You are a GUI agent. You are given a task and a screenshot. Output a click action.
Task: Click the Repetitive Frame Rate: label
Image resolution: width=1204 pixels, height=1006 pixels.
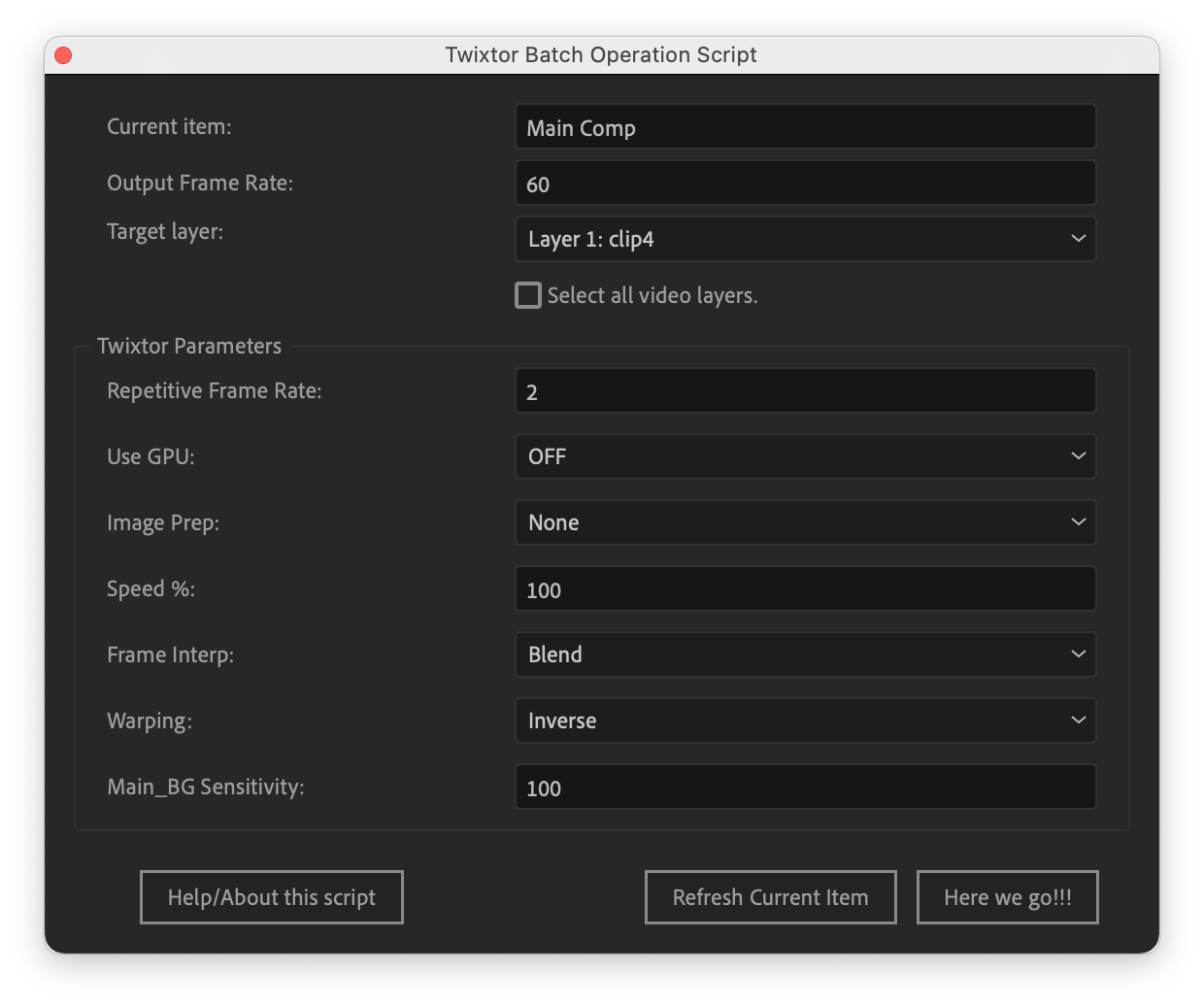coord(215,391)
